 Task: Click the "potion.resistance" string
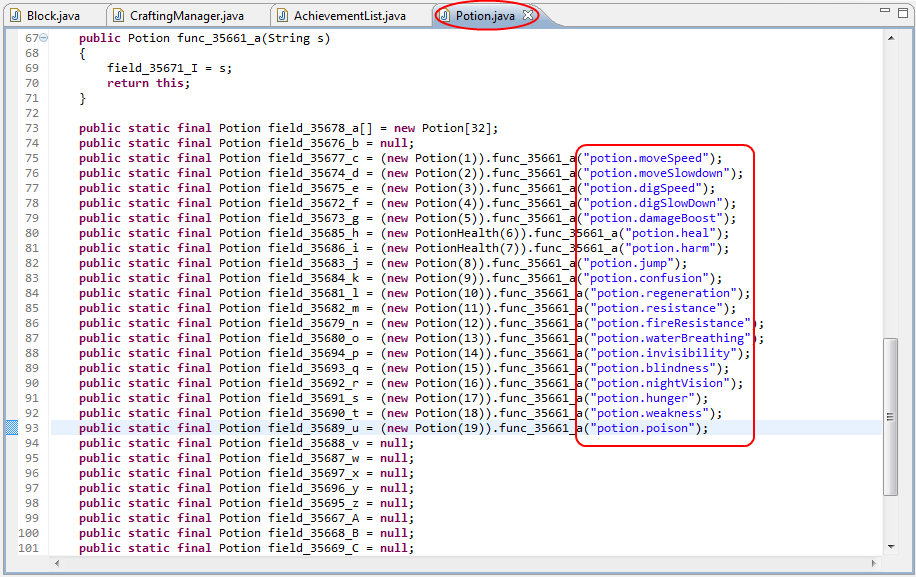(x=656, y=308)
